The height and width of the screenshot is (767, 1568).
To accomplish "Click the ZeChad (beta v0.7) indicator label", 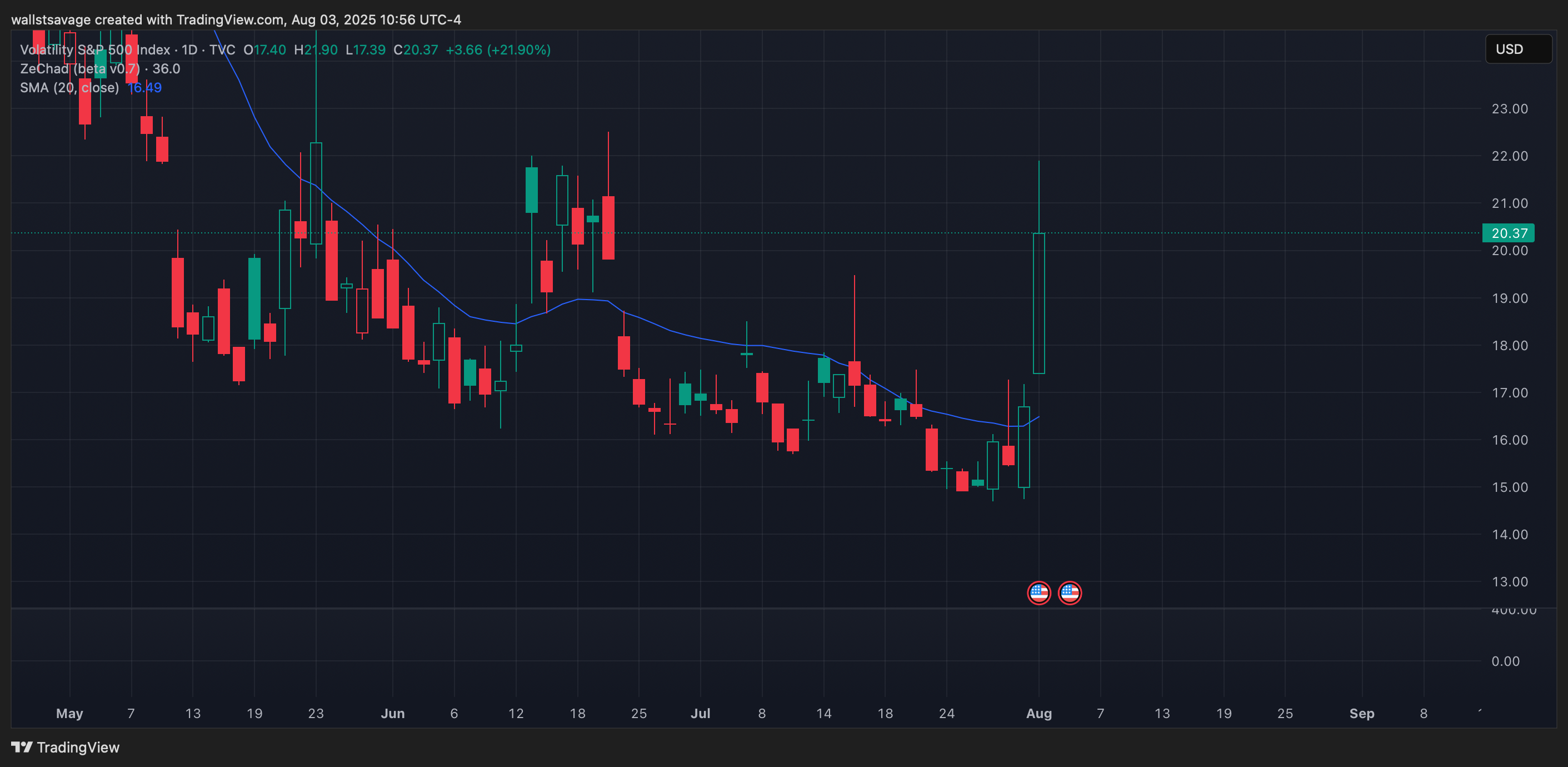I will pyautogui.click(x=81, y=69).
